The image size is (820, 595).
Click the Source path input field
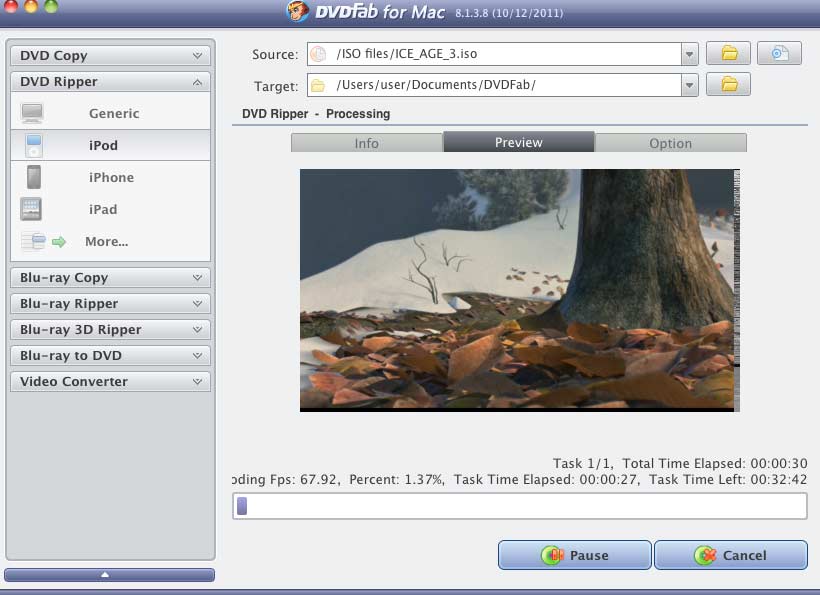494,54
